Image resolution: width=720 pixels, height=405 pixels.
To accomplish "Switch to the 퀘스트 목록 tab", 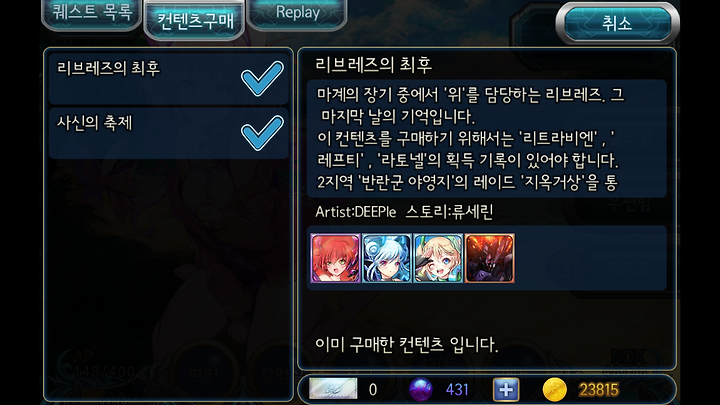I will click(92, 13).
